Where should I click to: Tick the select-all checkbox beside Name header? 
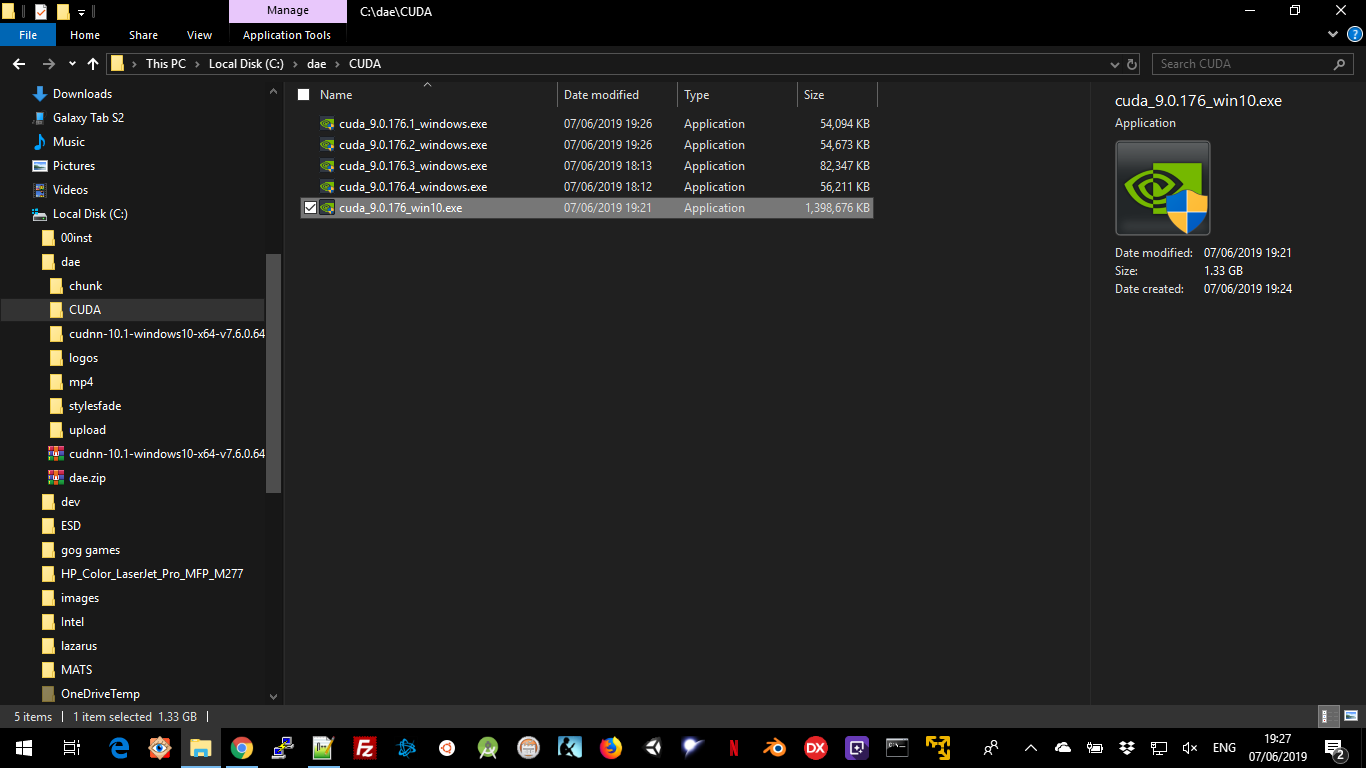pyautogui.click(x=304, y=95)
